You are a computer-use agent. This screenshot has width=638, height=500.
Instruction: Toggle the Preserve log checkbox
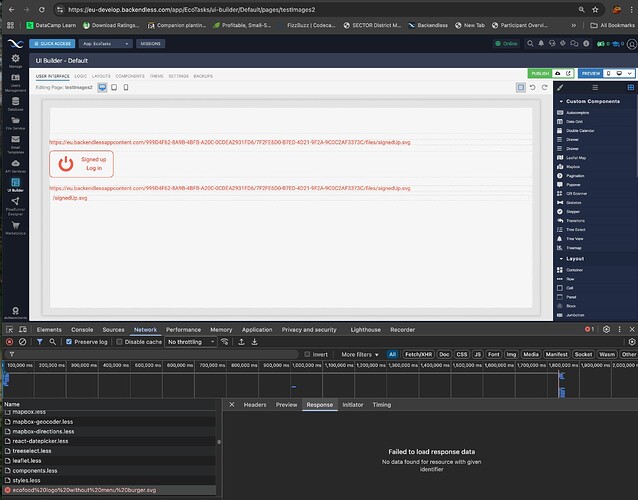coord(69,341)
